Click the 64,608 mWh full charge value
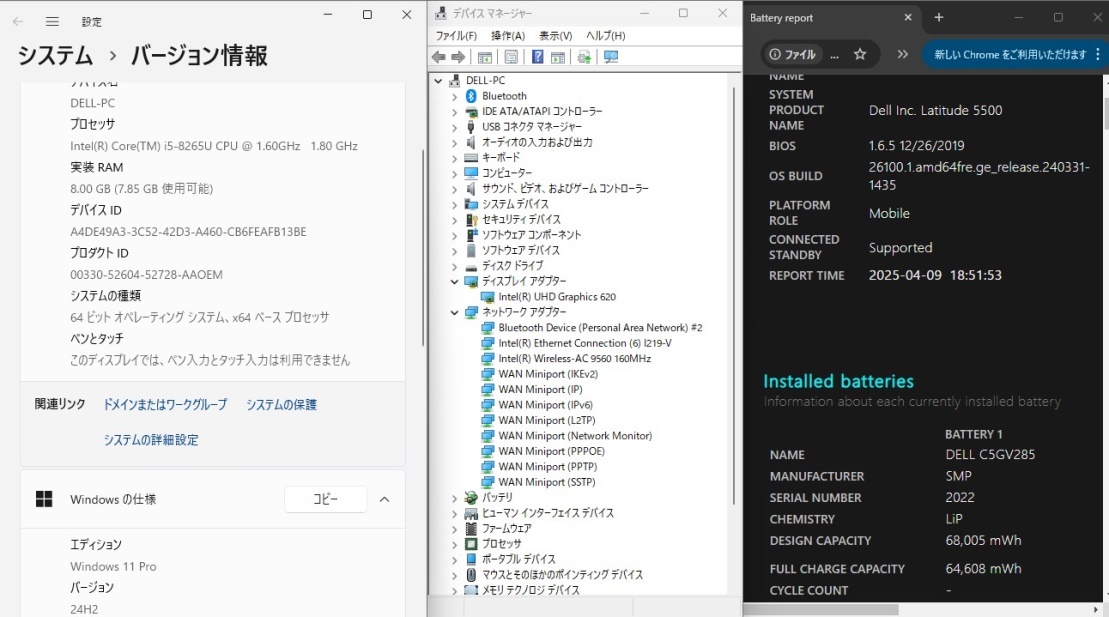The width and height of the screenshot is (1109, 617). point(983,568)
